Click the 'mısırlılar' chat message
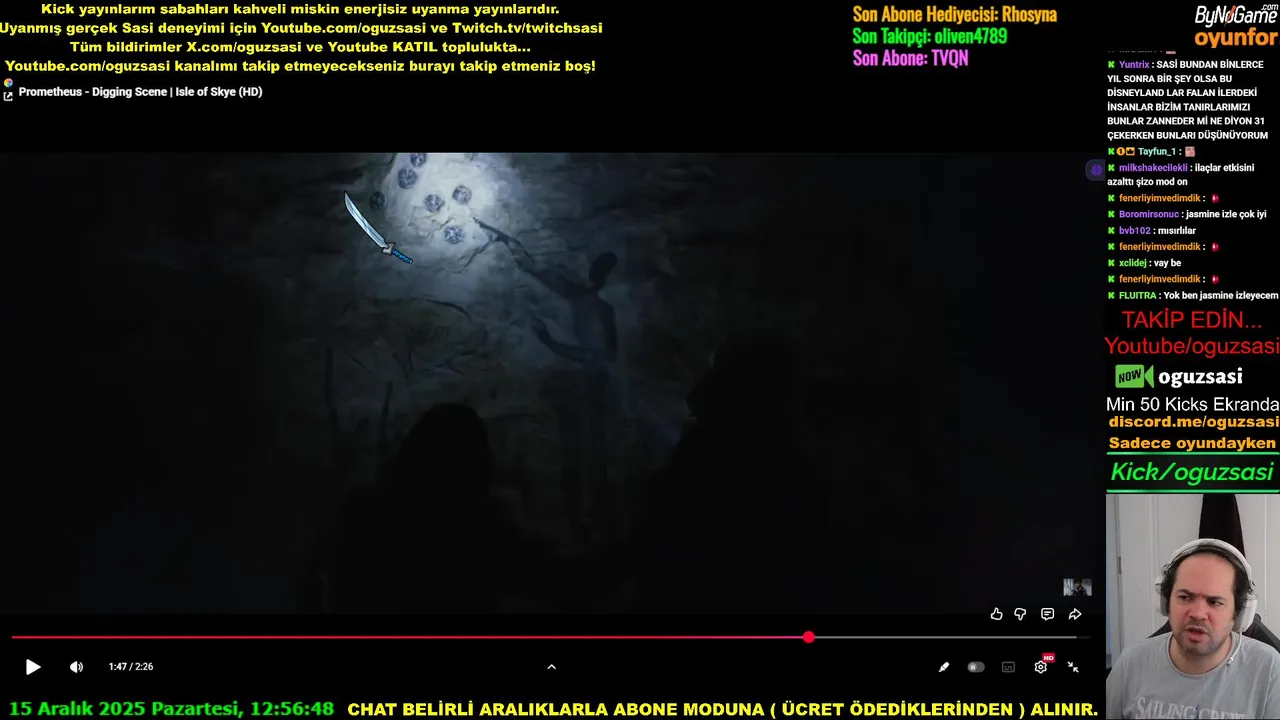Screen dimensions: 1280x720 tap(1177, 231)
